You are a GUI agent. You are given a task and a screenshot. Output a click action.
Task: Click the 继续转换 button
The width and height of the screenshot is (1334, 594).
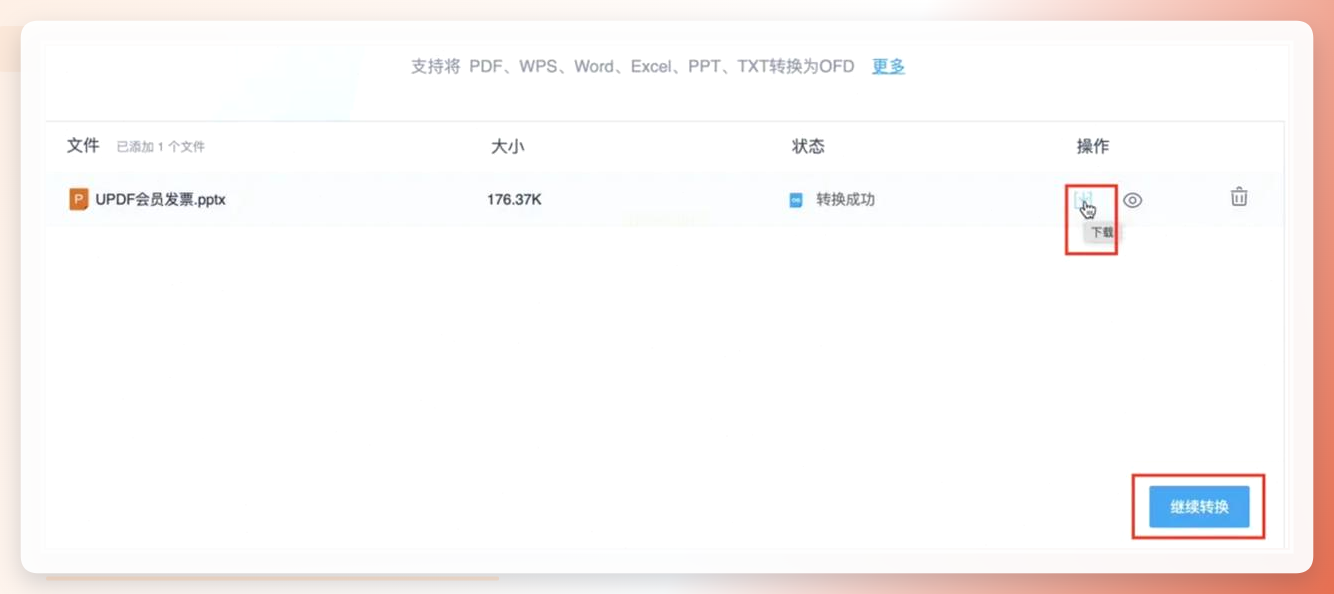pyautogui.click(x=1199, y=507)
